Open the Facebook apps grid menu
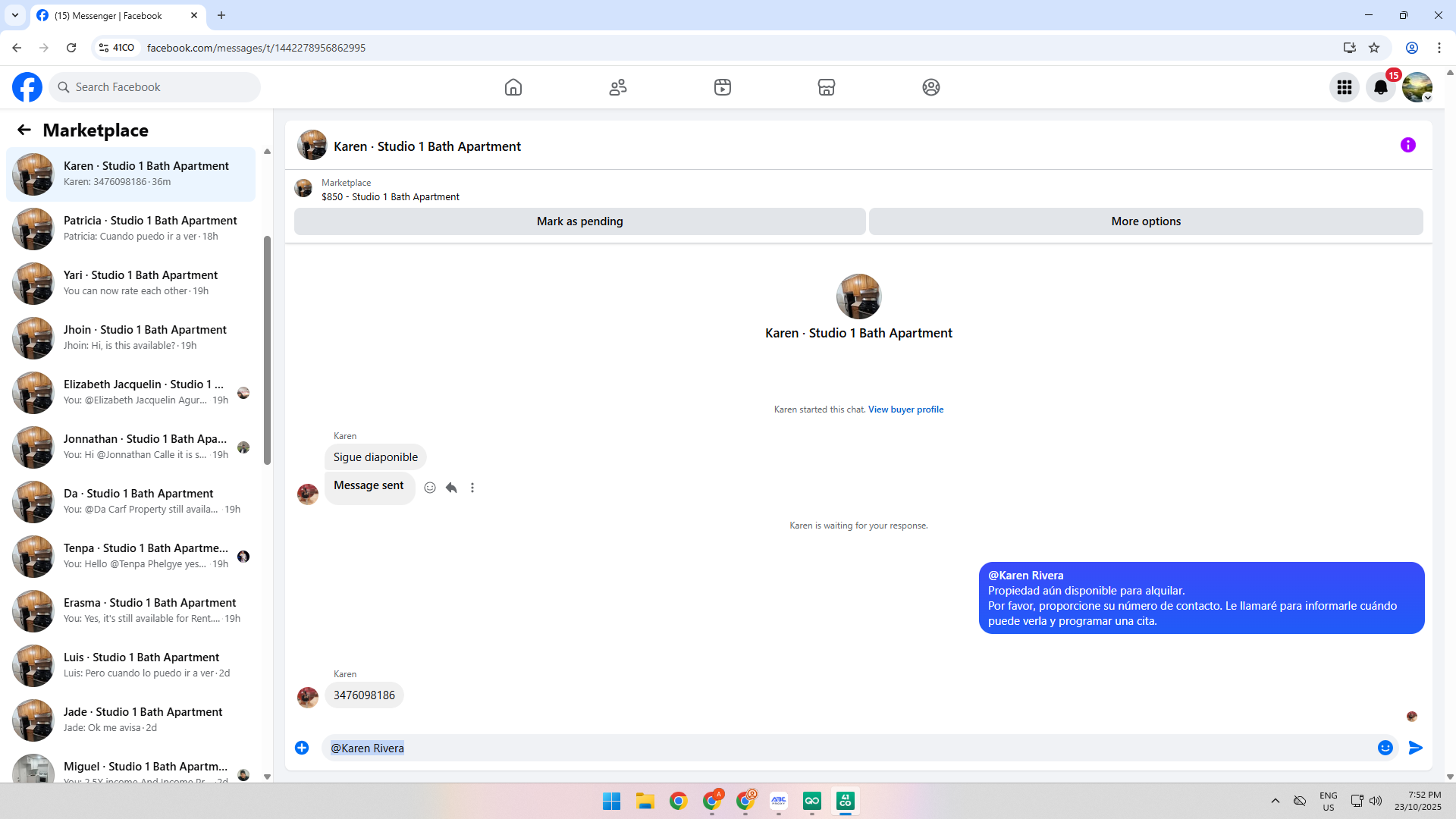The height and width of the screenshot is (819, 1456). click(1345, 87)
